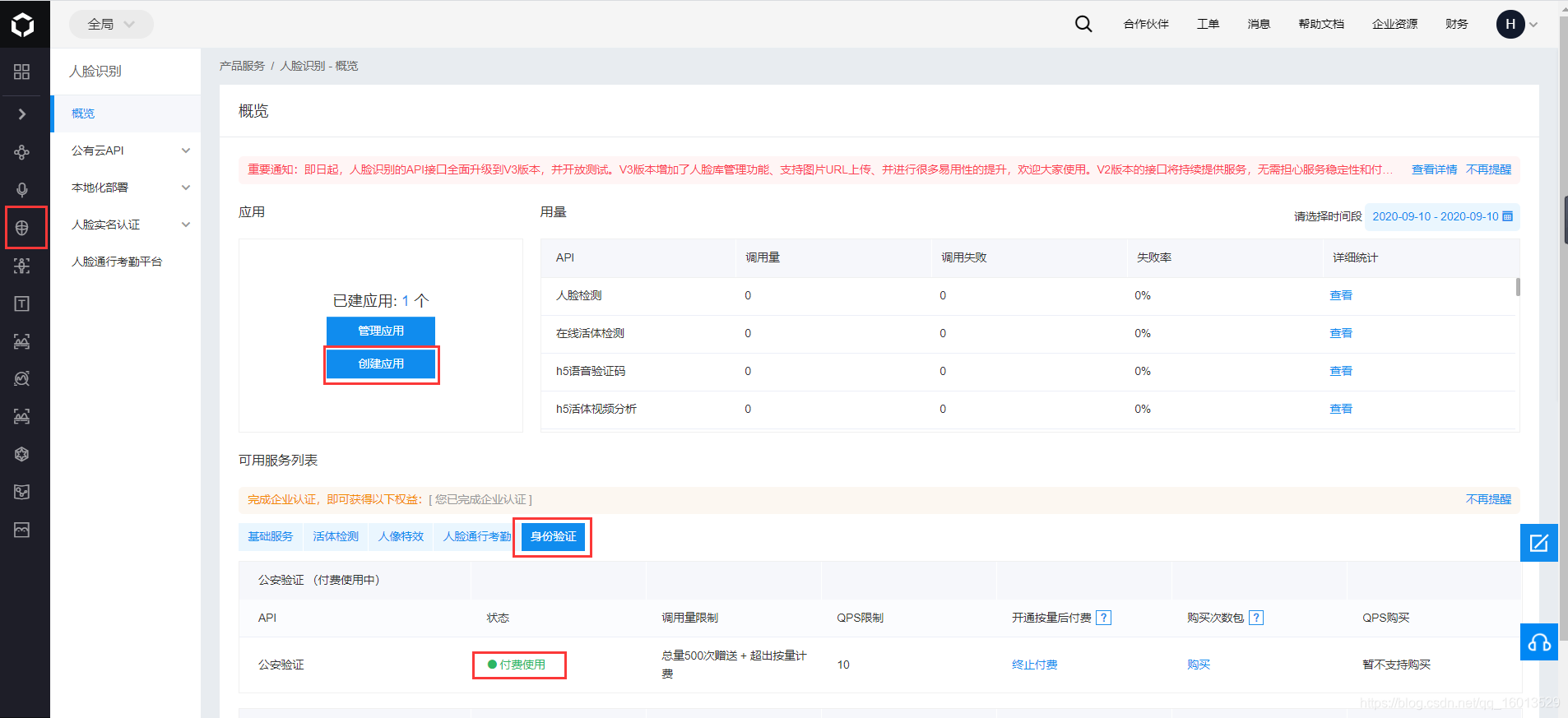Click 查看详情 in the red notice
1568x718 pixels.
[1434, 169]
